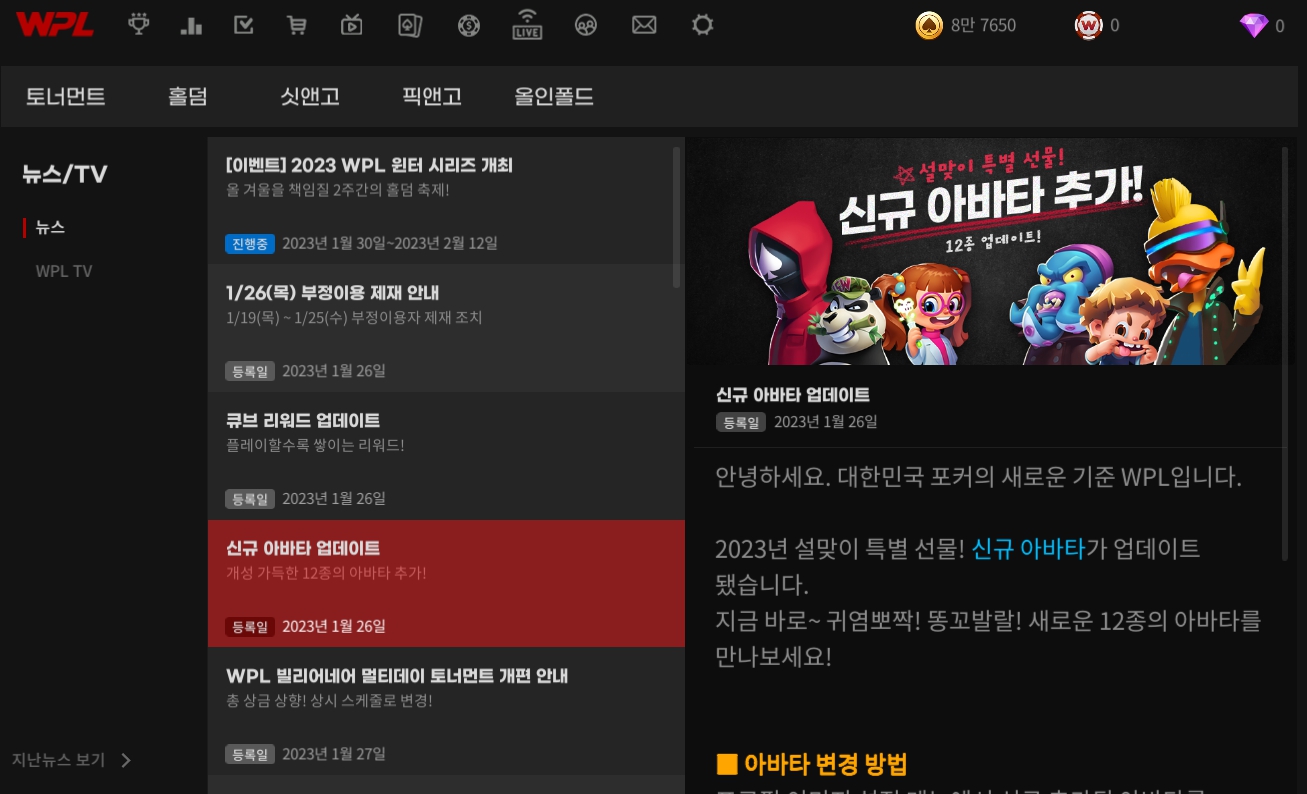Click the 신규 아바타 추가 banner image
Viewport: 1307px width, 794px height.
(985, 252)
